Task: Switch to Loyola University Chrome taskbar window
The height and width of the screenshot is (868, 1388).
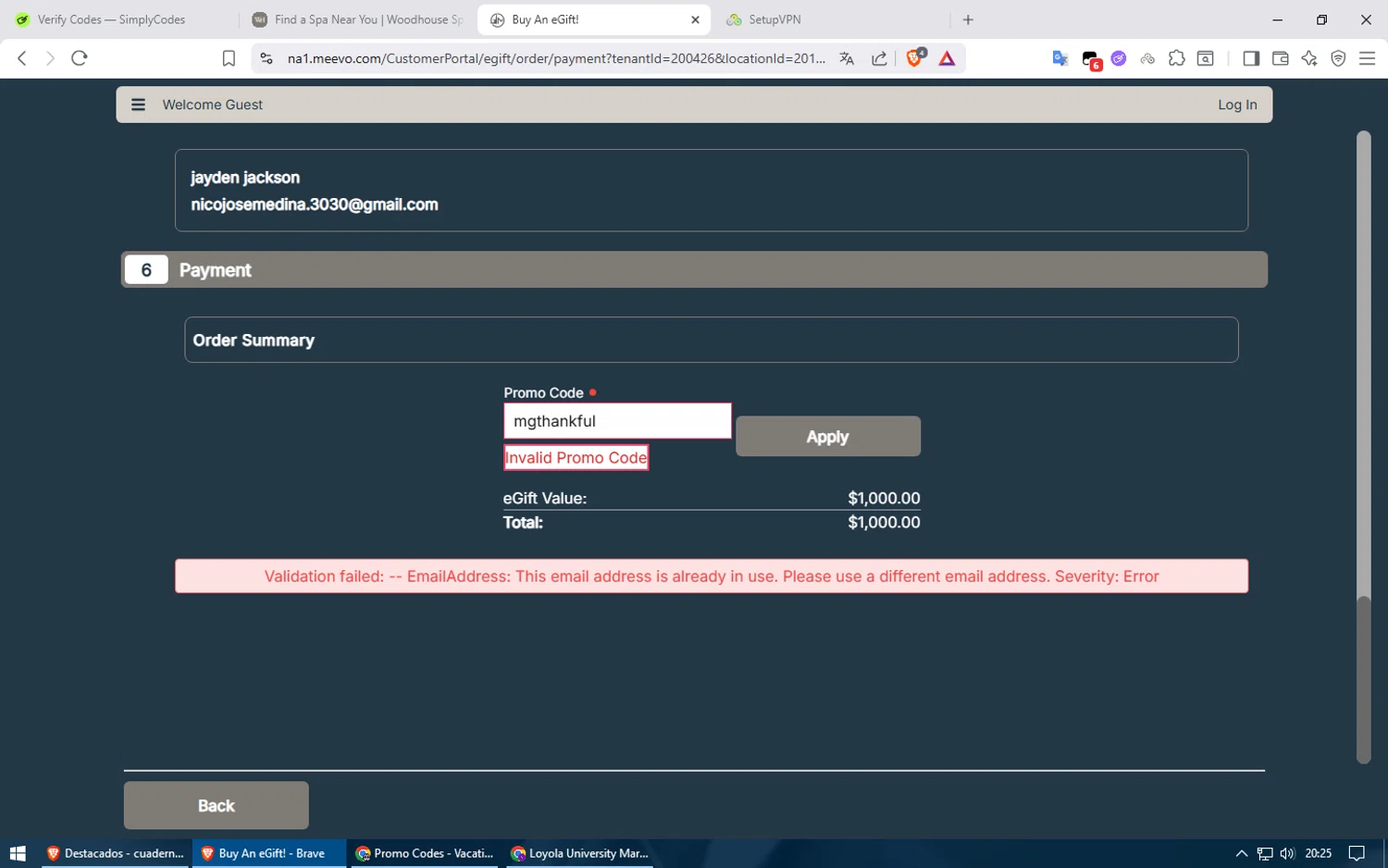Action: (580, 853)
